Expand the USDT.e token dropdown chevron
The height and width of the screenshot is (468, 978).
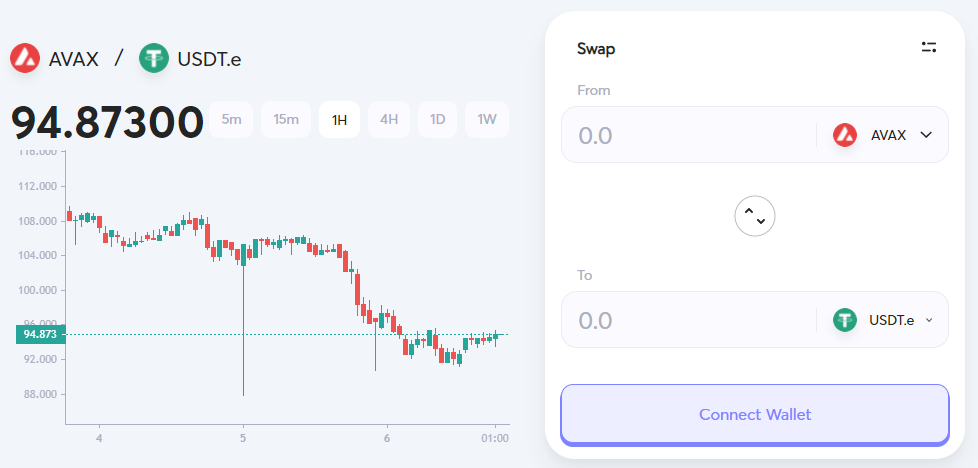(928, 320)
